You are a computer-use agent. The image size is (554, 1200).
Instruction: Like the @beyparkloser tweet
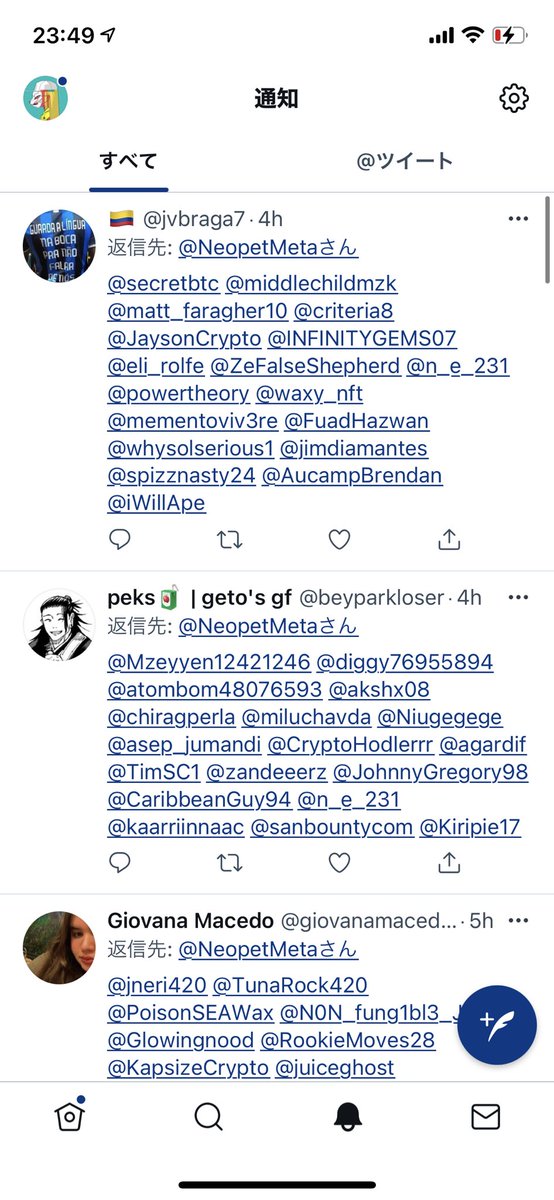pyautogui.click(x=340, y=862)
